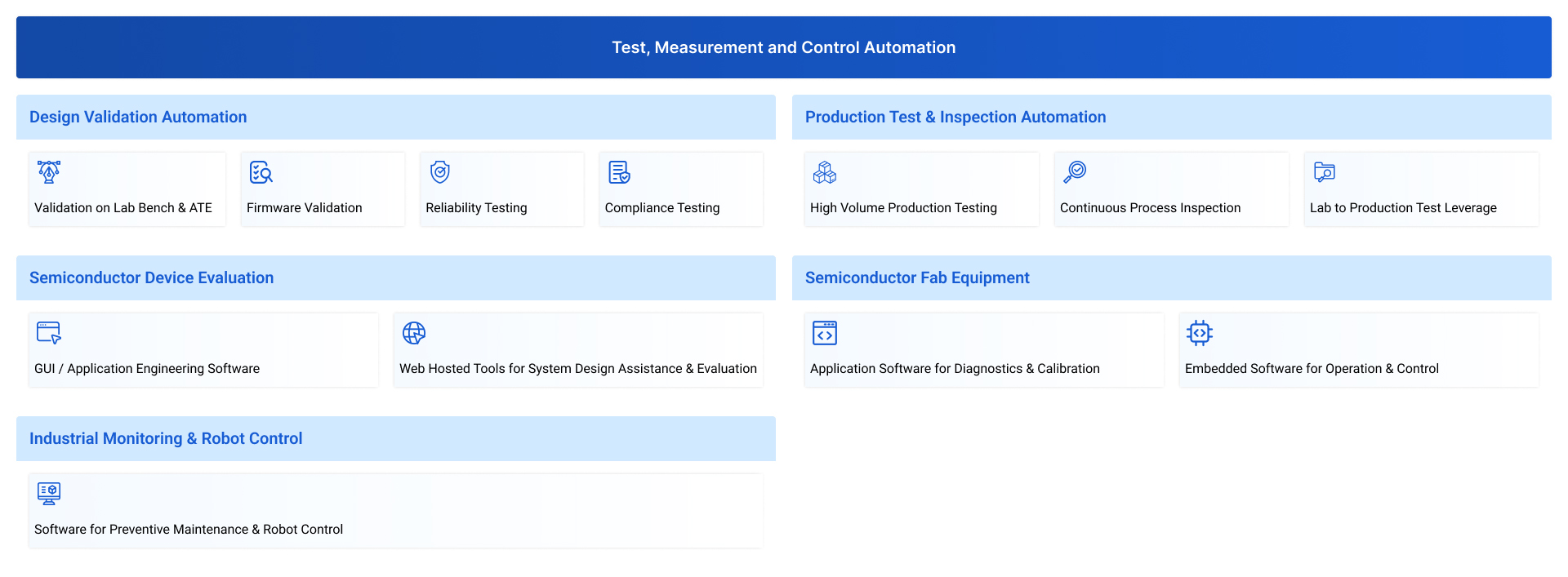Click the Reliability Testing shield icon
This screenshot has height=577, width=1568.
pyautogui.click(x=440, y=172)
